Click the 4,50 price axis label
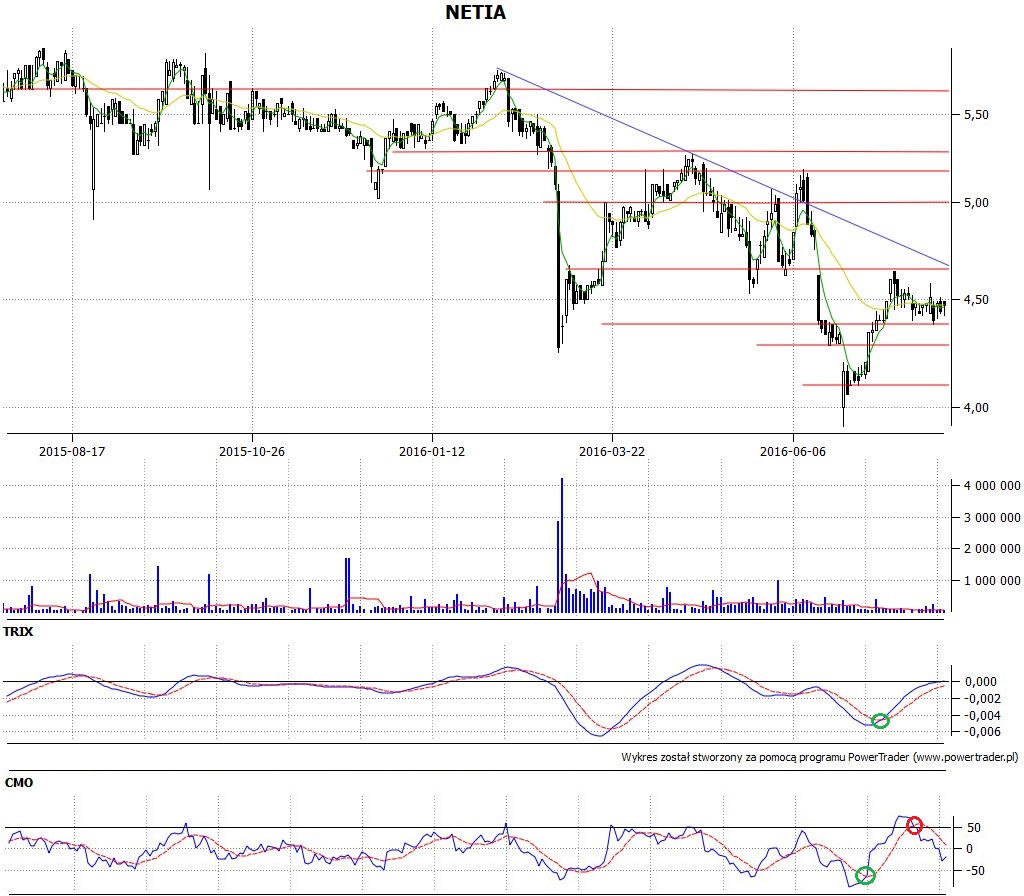The height and width of the screenshot is (896, 1024). 976,300
